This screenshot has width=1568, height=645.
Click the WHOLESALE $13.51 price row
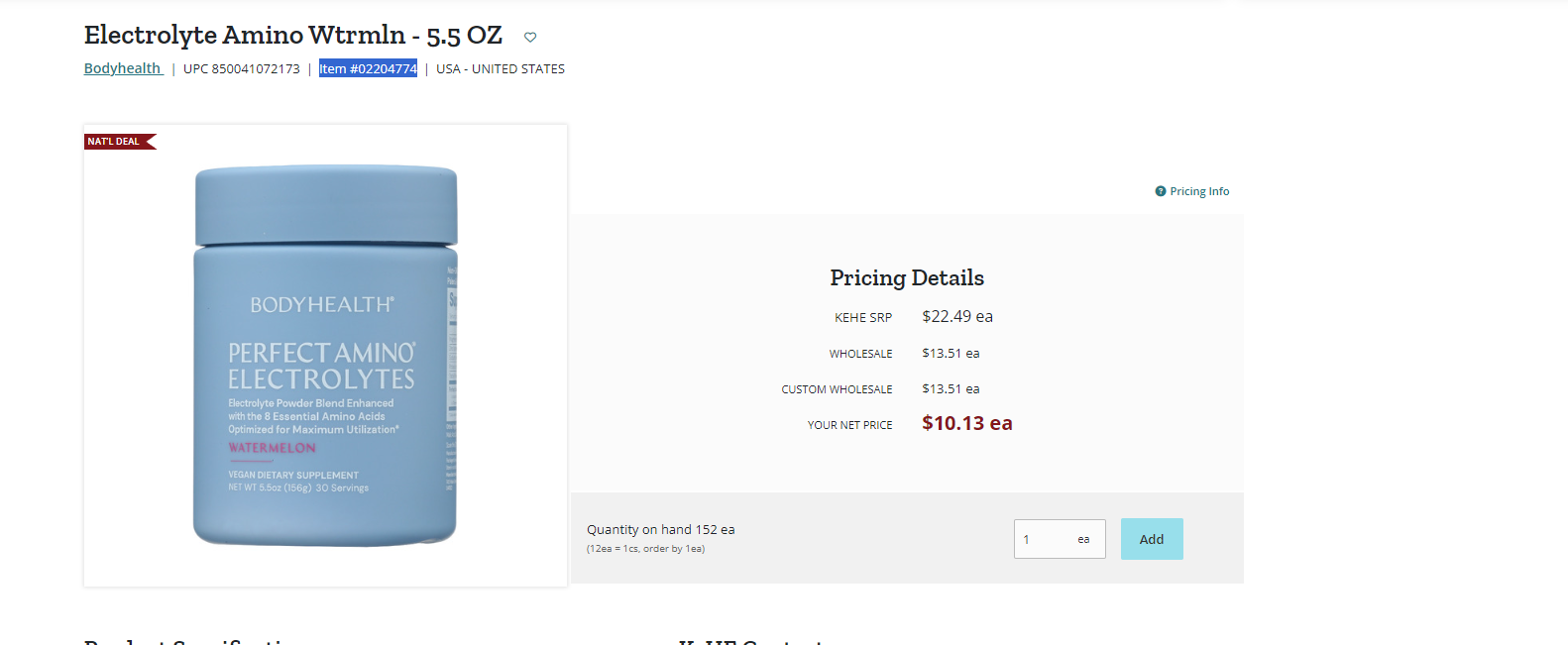(904, 354)
